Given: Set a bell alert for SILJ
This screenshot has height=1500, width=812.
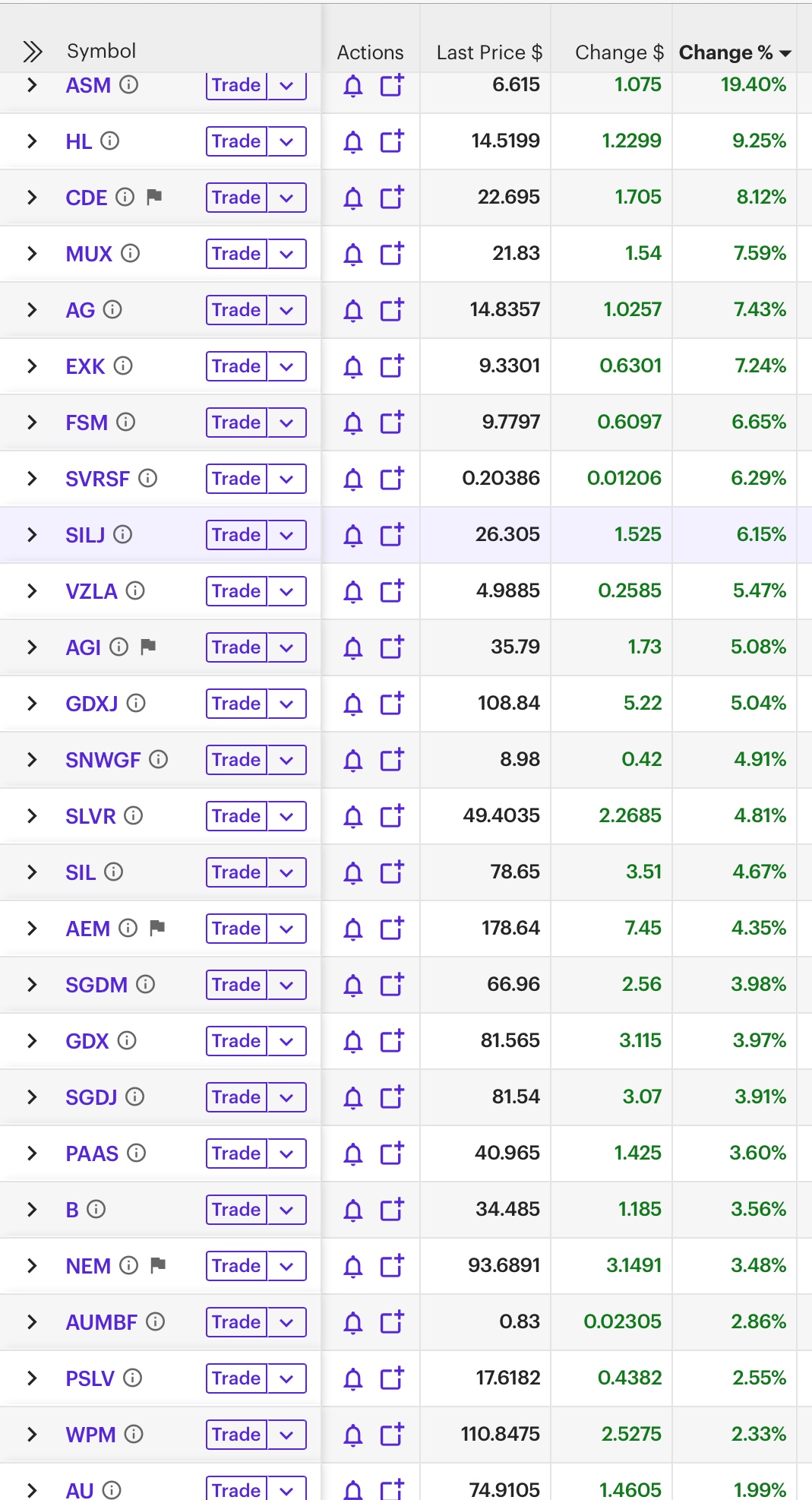Looking at the screenshot, I should point(352,536).
